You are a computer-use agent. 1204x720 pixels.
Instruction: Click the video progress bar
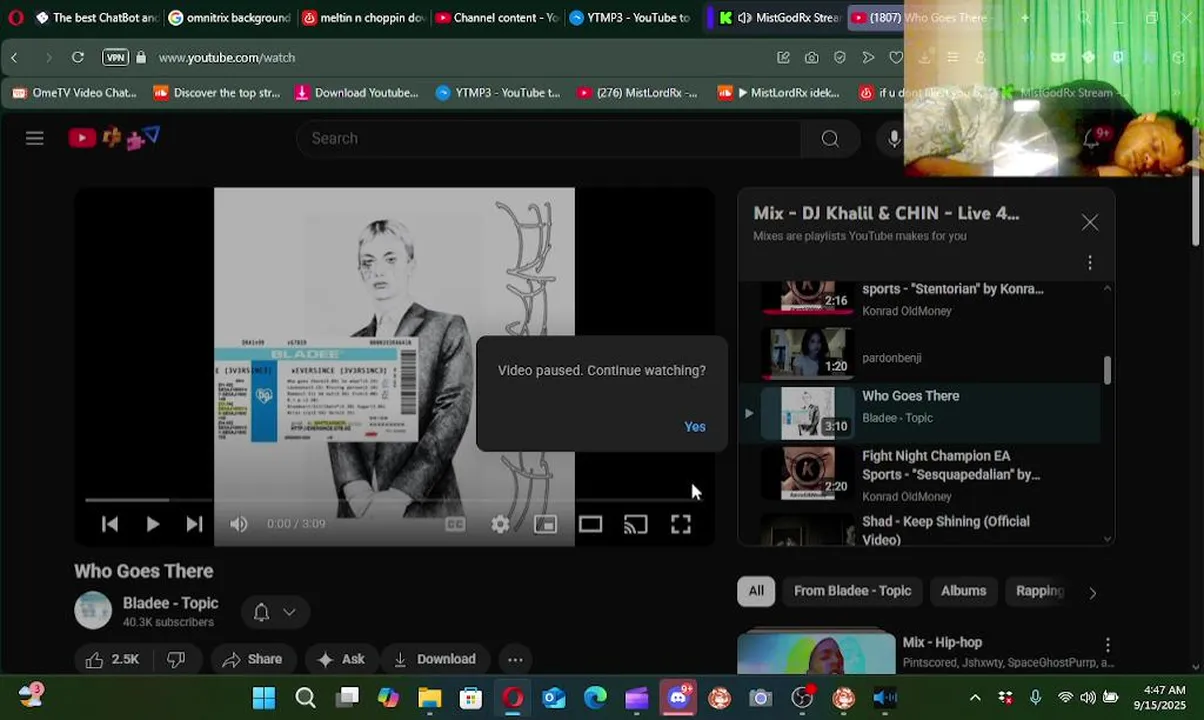(x=394, y=499)
